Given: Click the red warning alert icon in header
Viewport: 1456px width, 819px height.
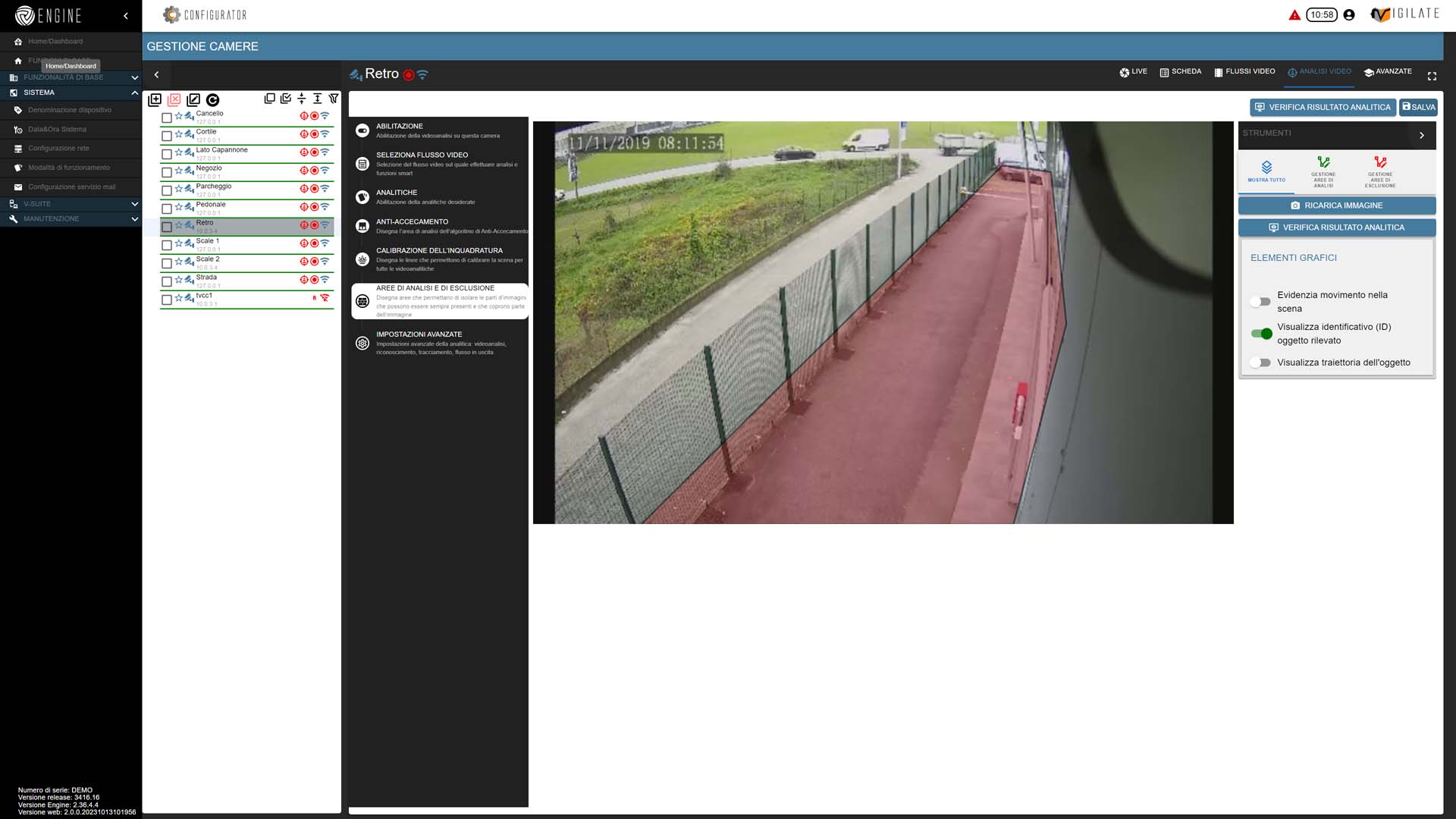Looking at the screenshot, I should pyautogui.click(x=1294, y=15).
